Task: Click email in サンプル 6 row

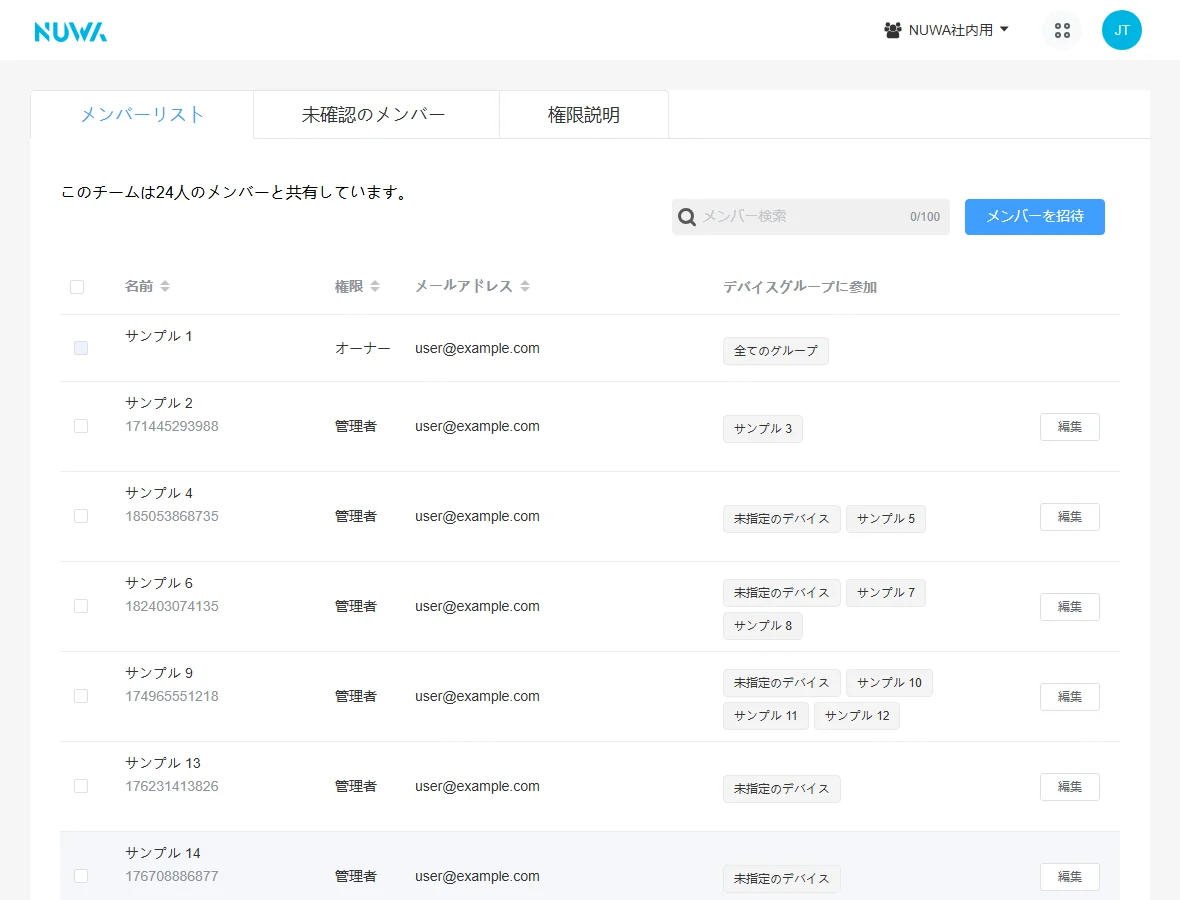Action: pos(477,606)
